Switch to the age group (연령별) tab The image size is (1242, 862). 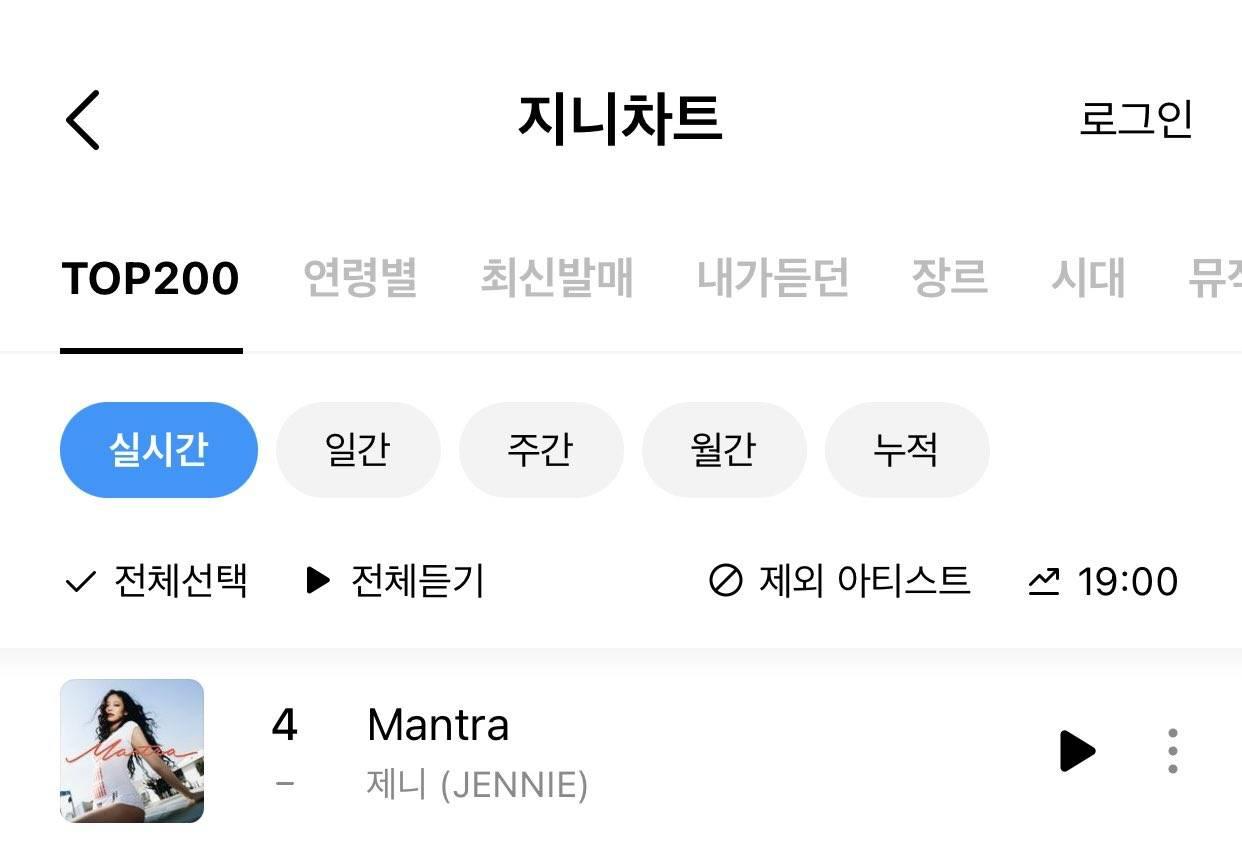tap(360, 278)
